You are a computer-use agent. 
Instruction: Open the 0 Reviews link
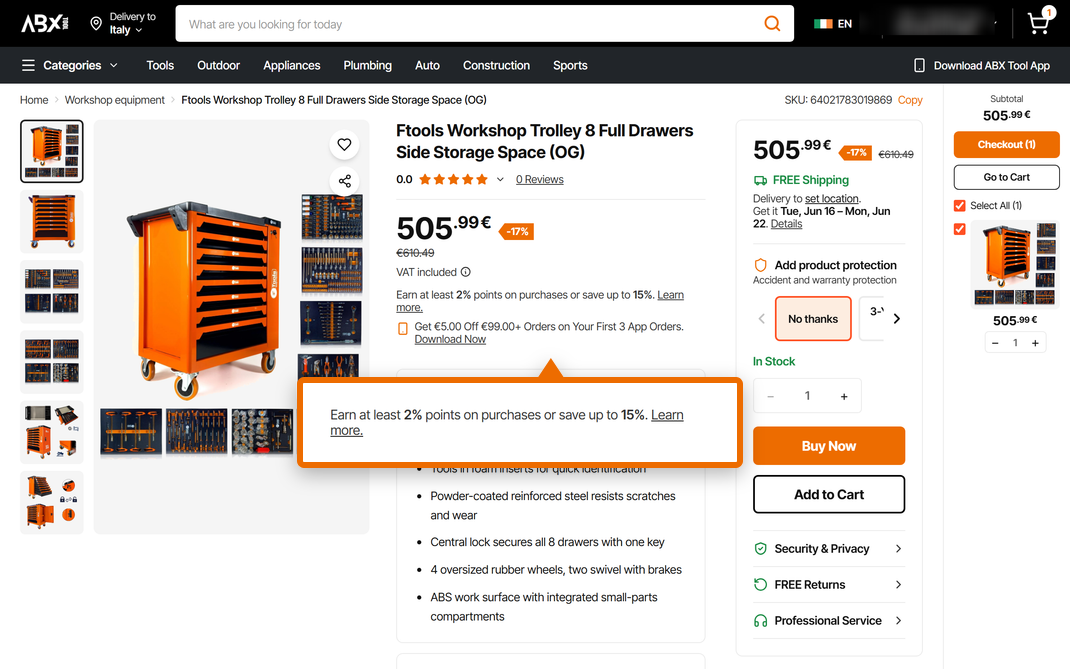point(540,180)
